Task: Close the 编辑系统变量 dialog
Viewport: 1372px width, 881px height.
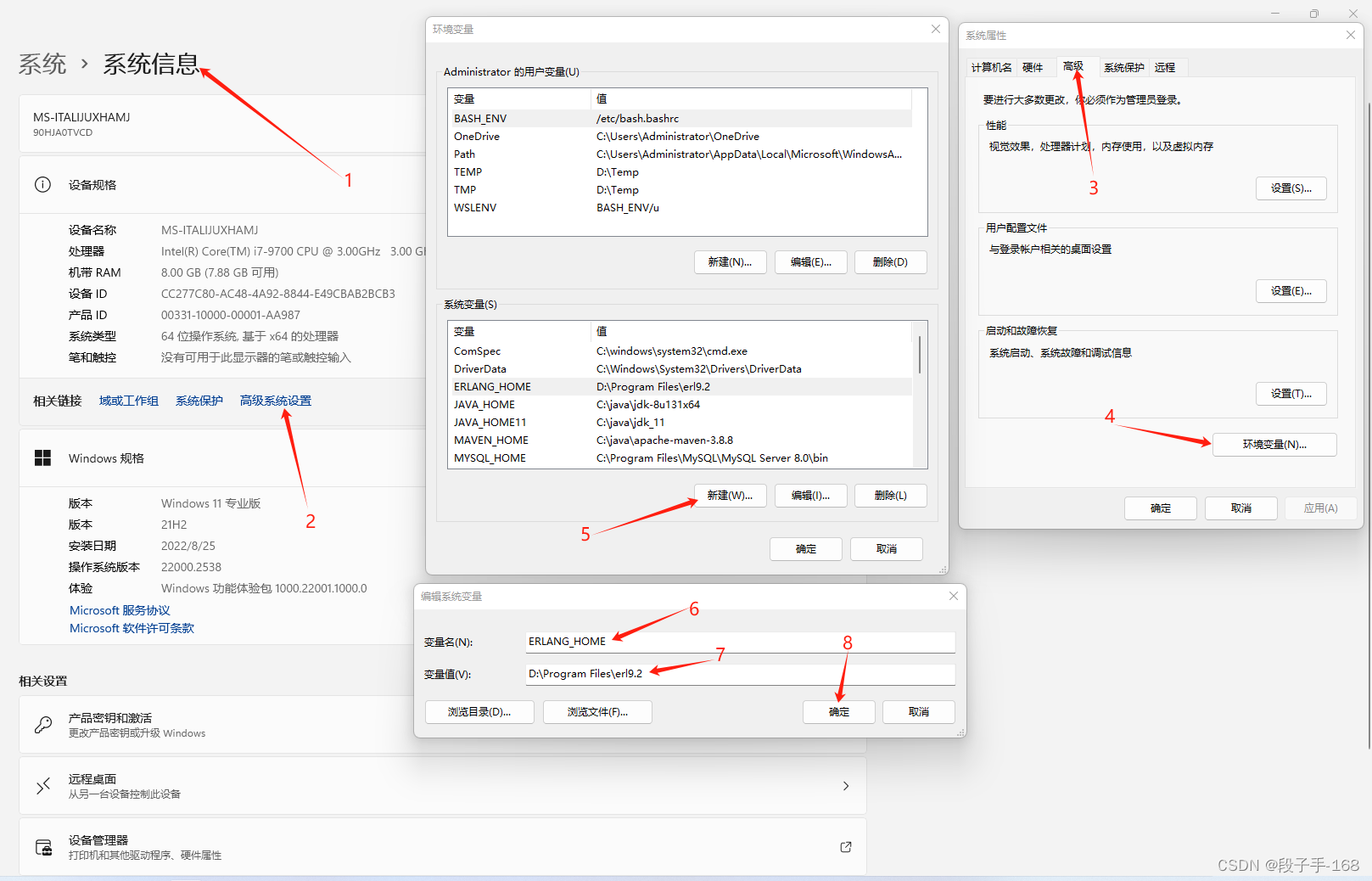Action: point(953,596)
